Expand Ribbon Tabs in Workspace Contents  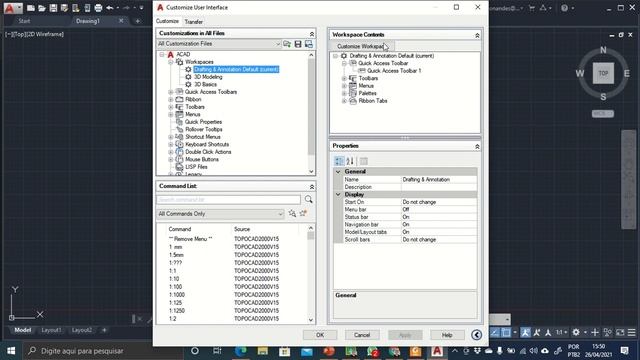344,101
